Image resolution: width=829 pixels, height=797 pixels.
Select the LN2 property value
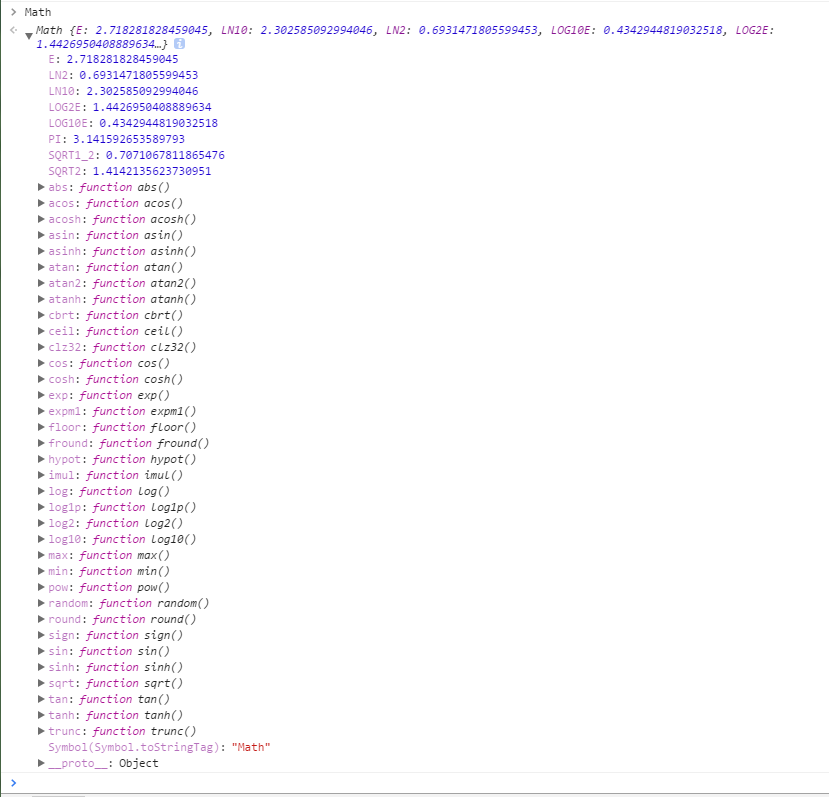coord(139,75)
